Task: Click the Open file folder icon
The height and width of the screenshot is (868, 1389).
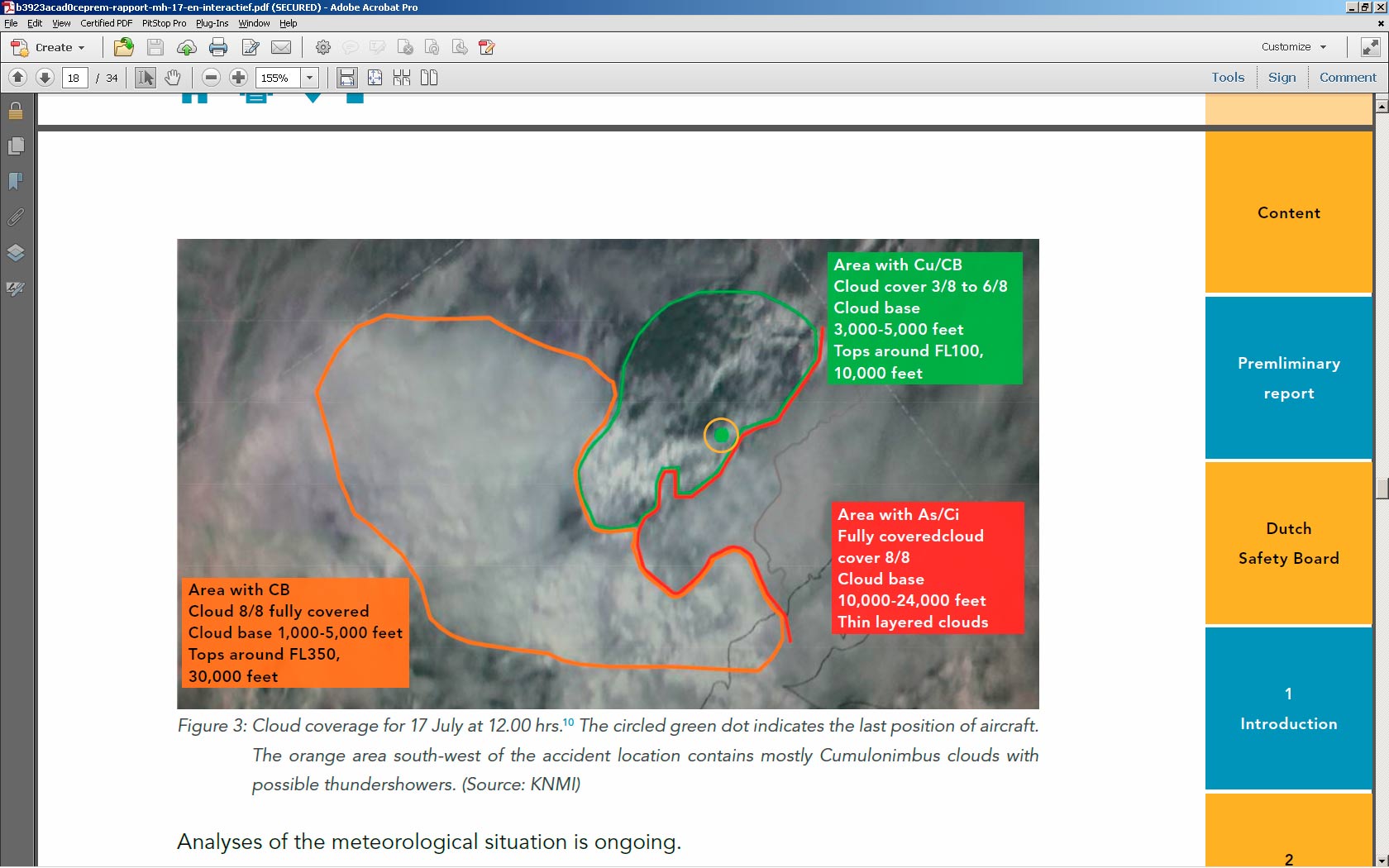Action: [x=124, y=47]
